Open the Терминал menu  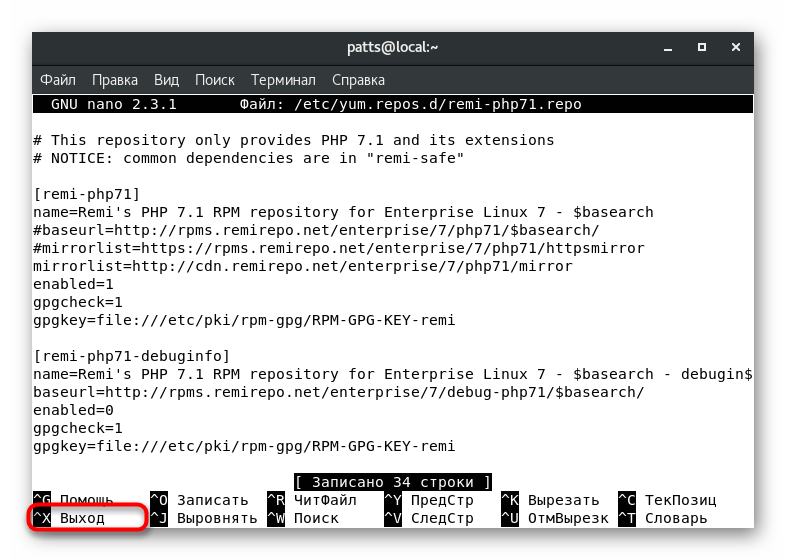click(x=283, y=80)
